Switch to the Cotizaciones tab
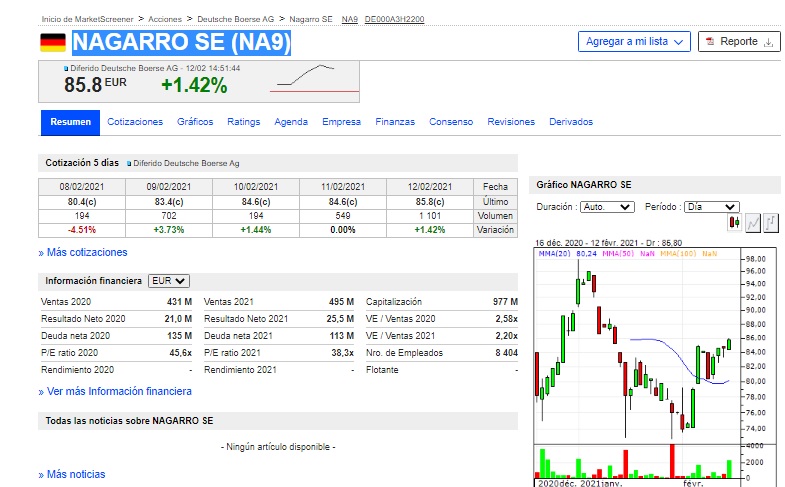 tap(135, 122)
